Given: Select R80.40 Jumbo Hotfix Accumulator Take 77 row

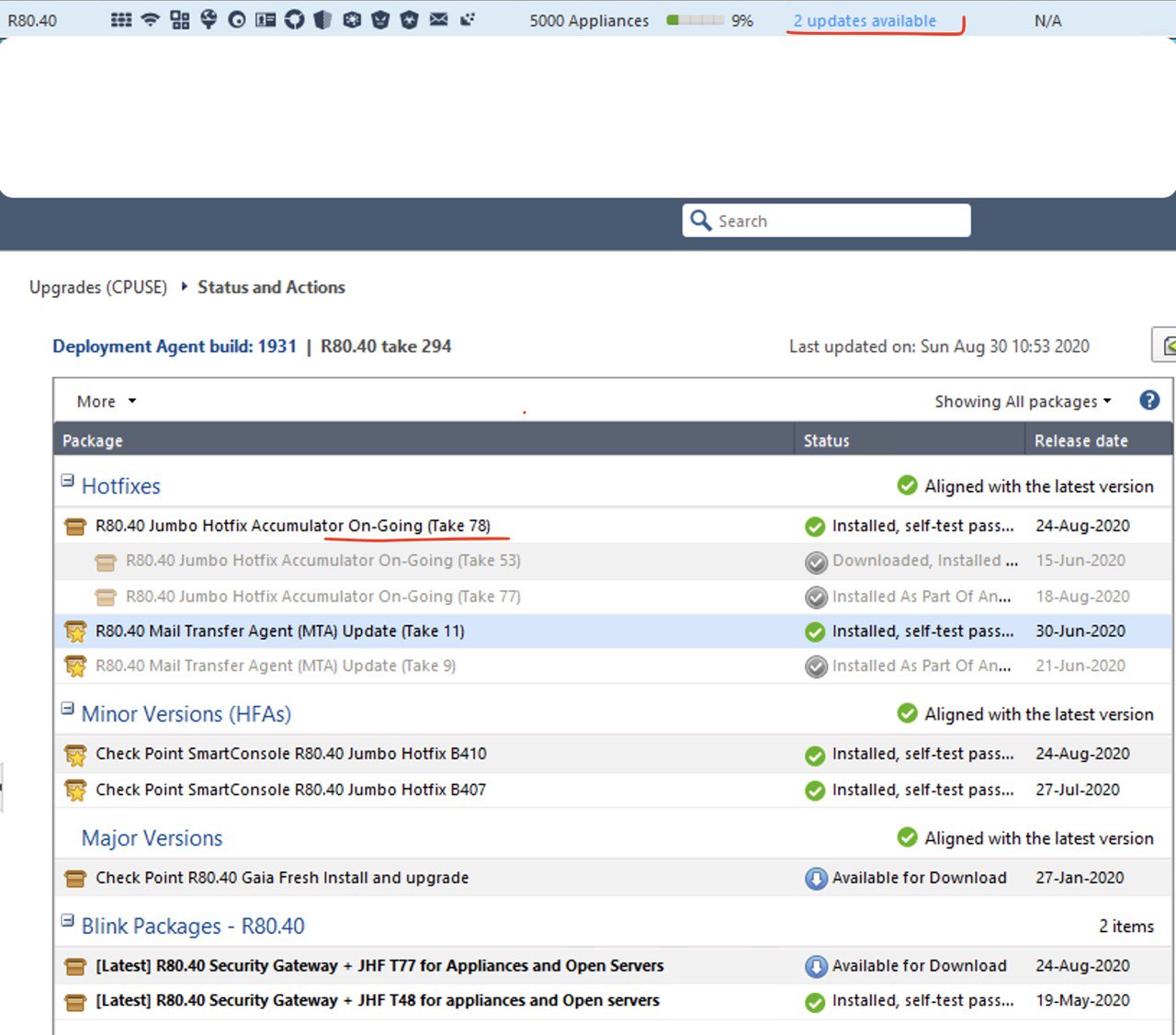Looking at the screenshot, I should 613,597.
